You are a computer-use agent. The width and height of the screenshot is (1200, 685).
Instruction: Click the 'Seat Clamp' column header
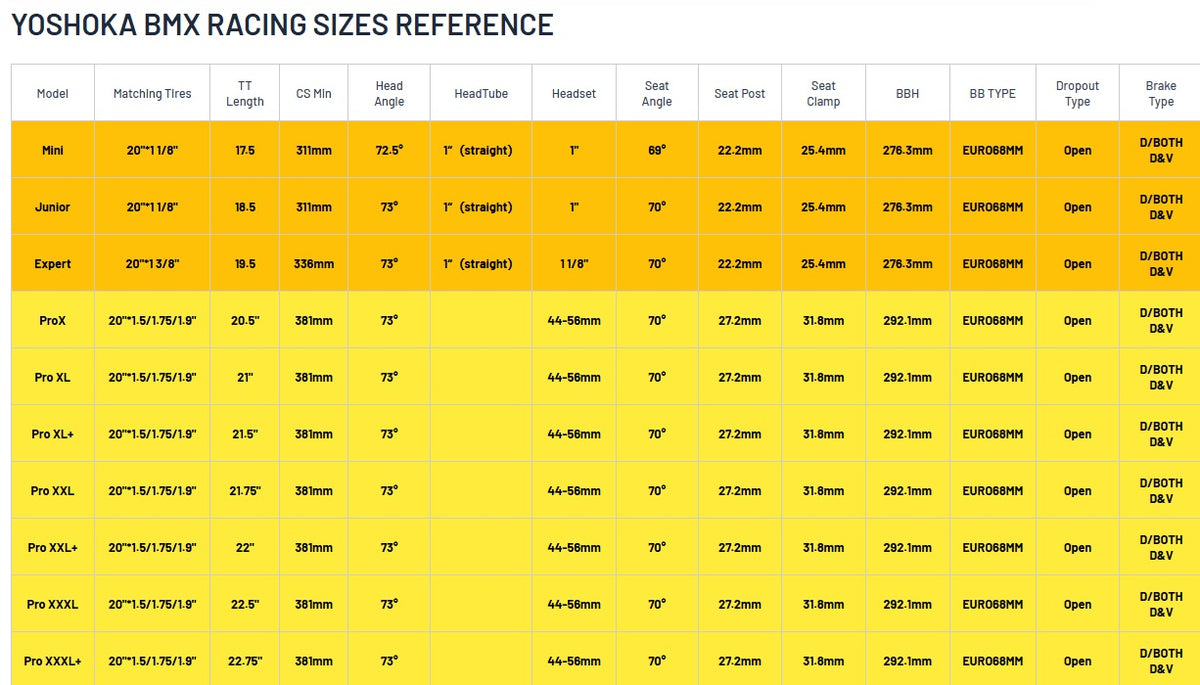pos(823,93)
